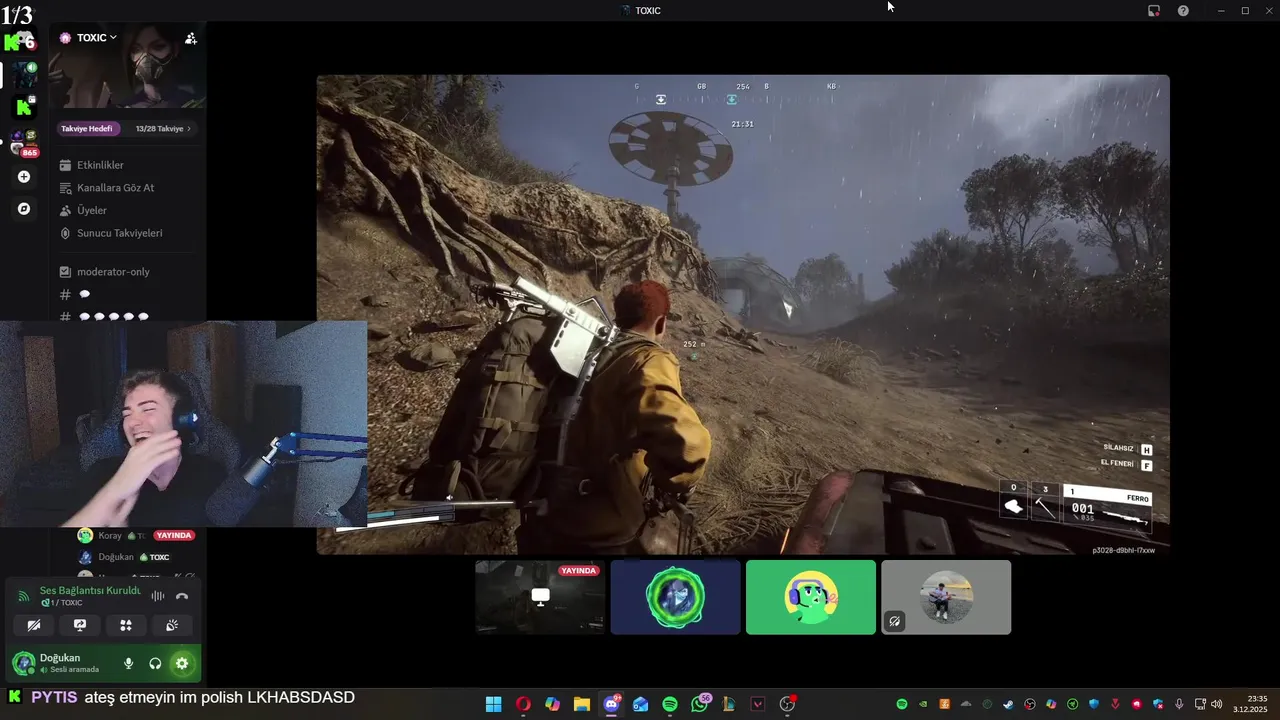
Task: Click 'Ses Bağlantısı Kuruldu' status text
Action: (x=90, y=590)
